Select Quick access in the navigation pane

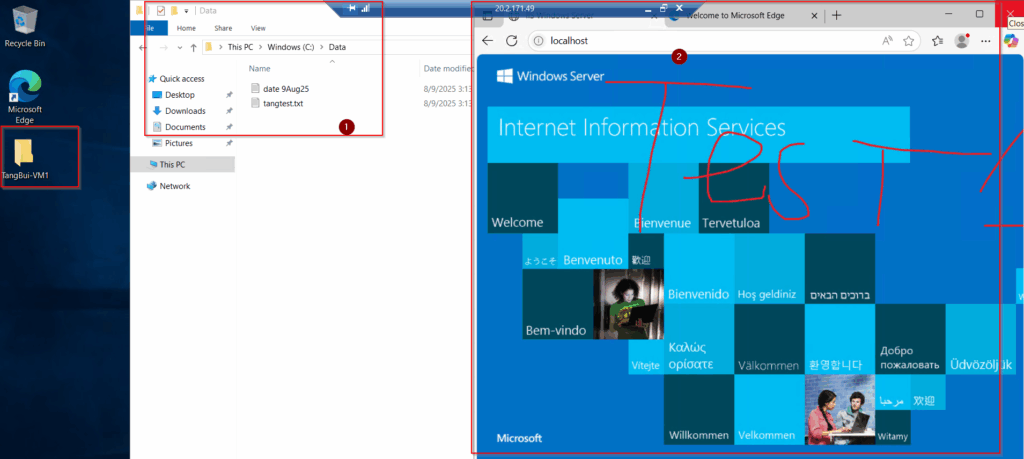(176, 78)
